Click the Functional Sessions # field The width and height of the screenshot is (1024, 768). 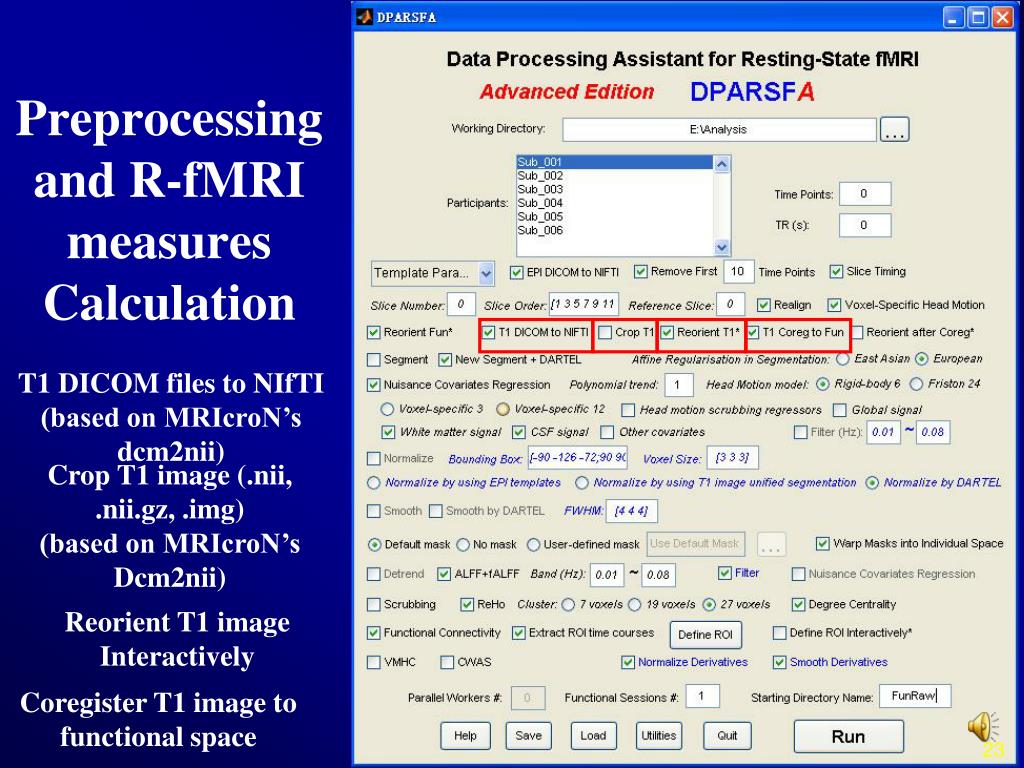point(703,696)
